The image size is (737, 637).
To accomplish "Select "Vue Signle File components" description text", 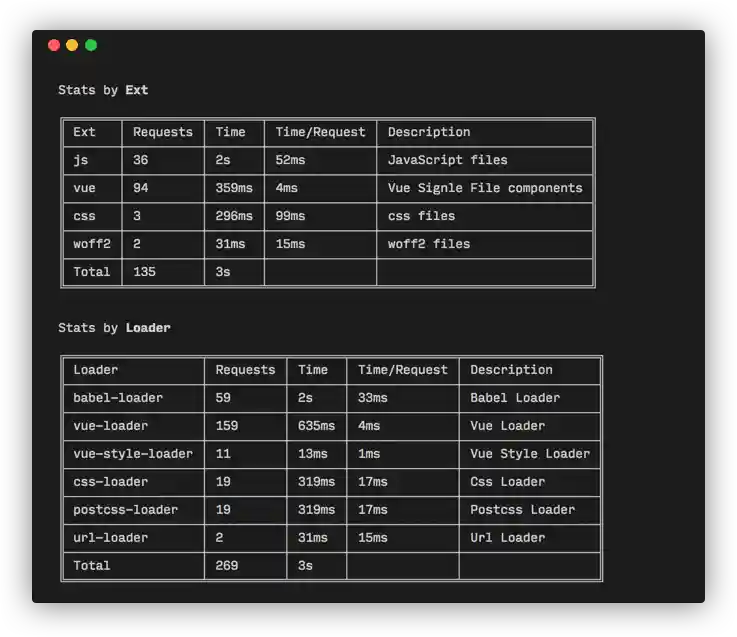I will [x=484, y=188].
